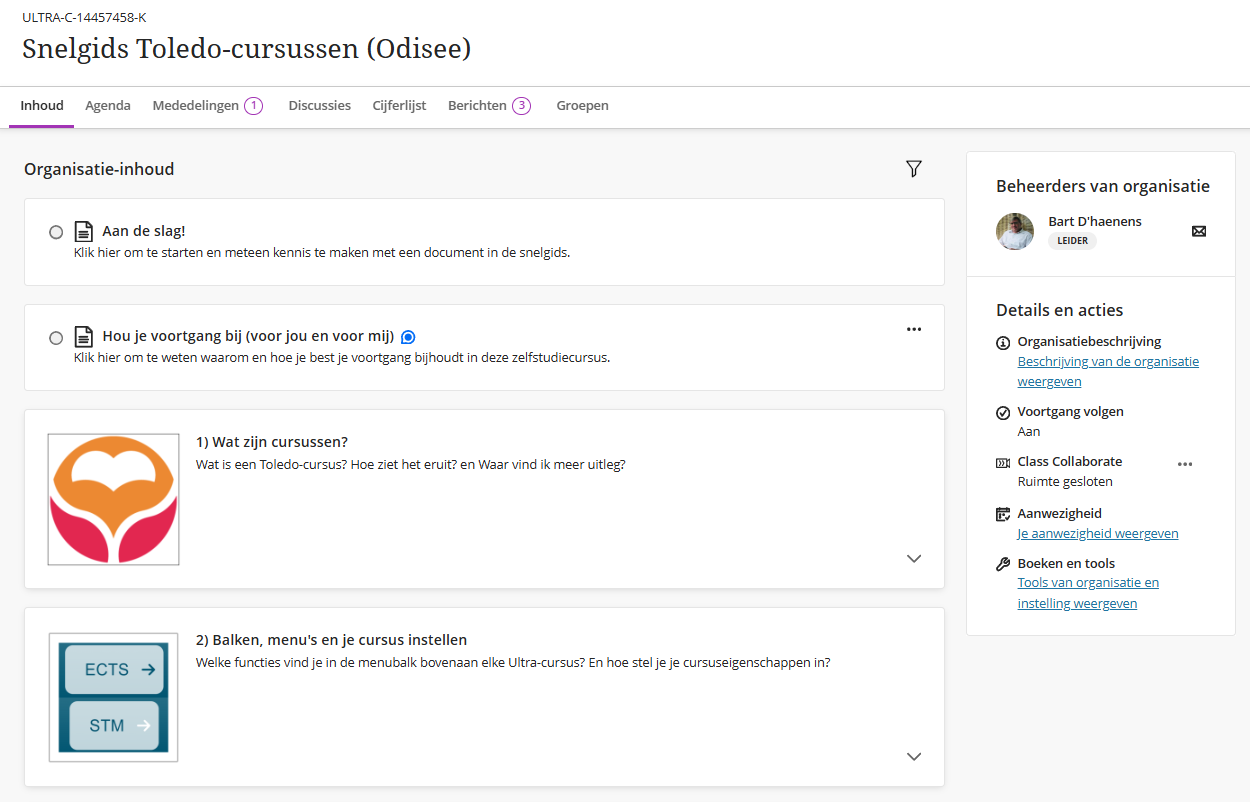Click the 'Beheerders van organisatie' heading
The width and height of the screenshot is (1250, 802).
[1103, 186]
